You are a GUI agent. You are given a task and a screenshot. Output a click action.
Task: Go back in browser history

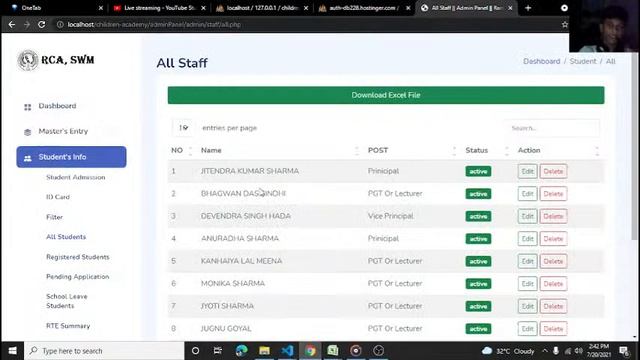(x=12, y=24)
